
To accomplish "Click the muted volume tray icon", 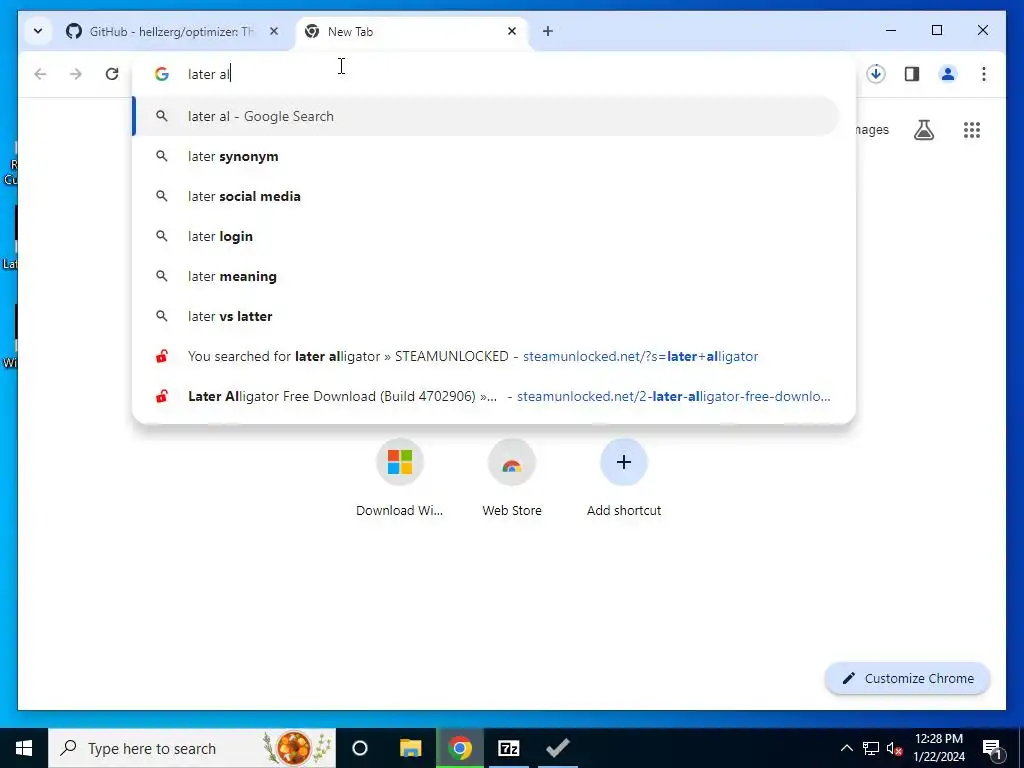I will 894,748.
